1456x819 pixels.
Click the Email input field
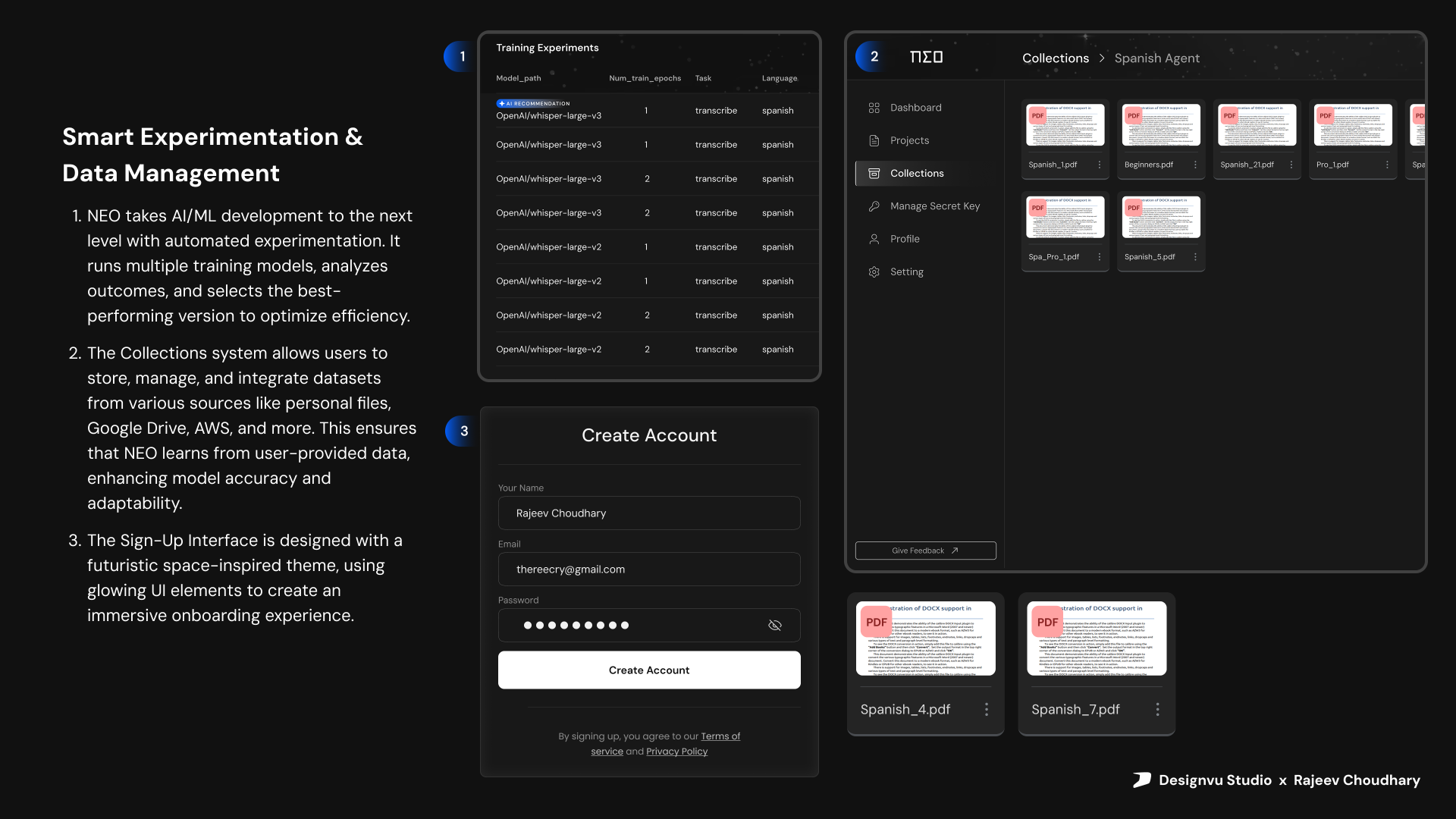[x=648, y=569]
